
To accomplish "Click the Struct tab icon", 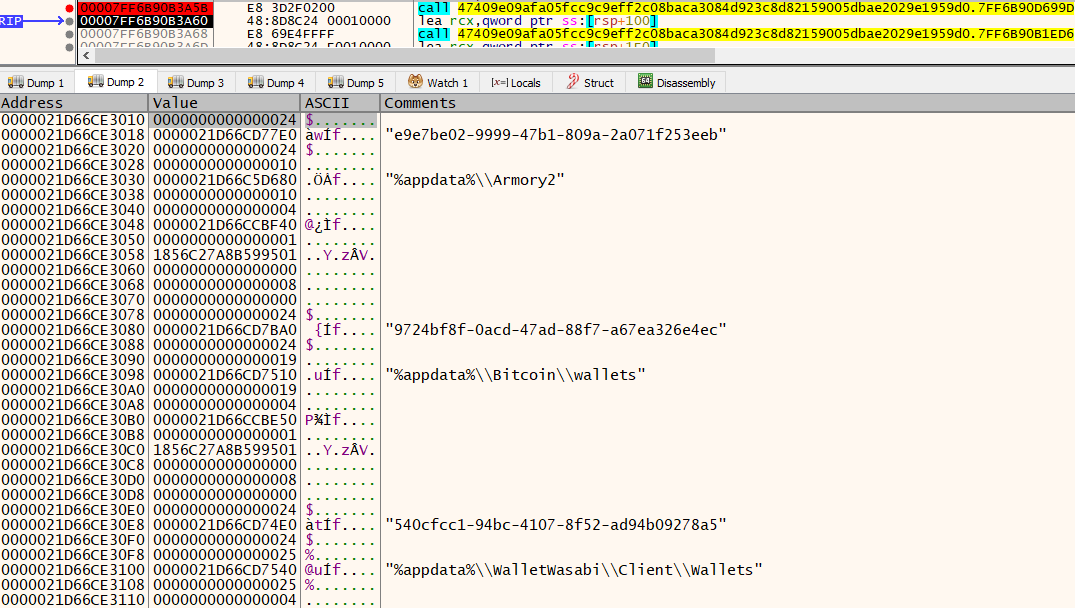I will (573, 83).
